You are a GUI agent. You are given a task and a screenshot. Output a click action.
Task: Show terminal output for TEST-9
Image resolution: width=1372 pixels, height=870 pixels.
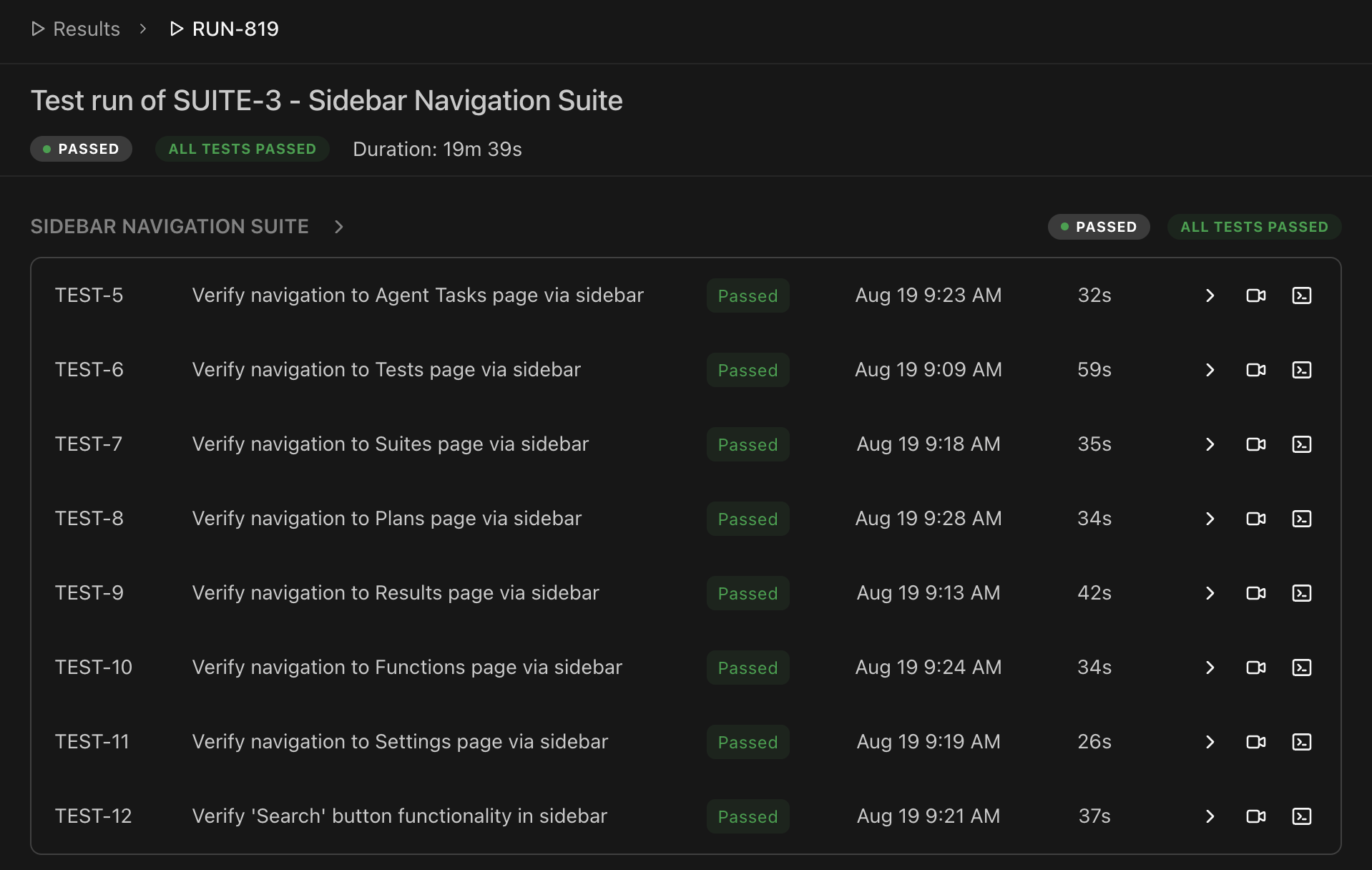(1302, 592)
